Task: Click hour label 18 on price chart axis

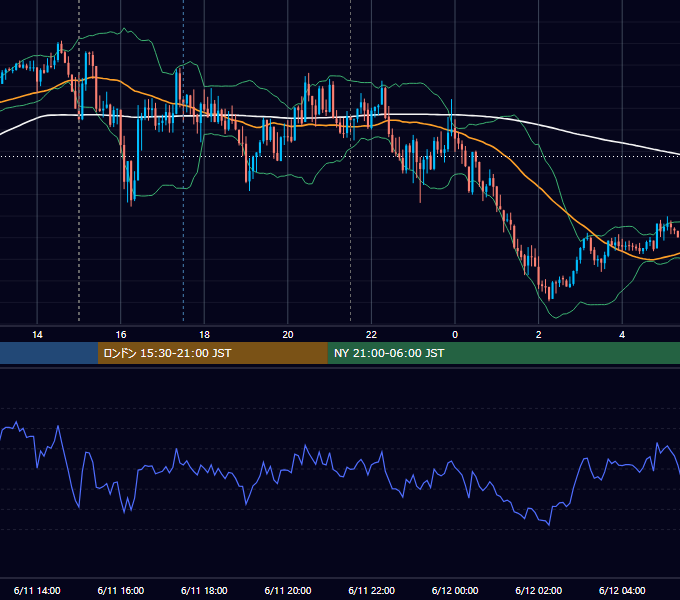Action: [204, 335]
